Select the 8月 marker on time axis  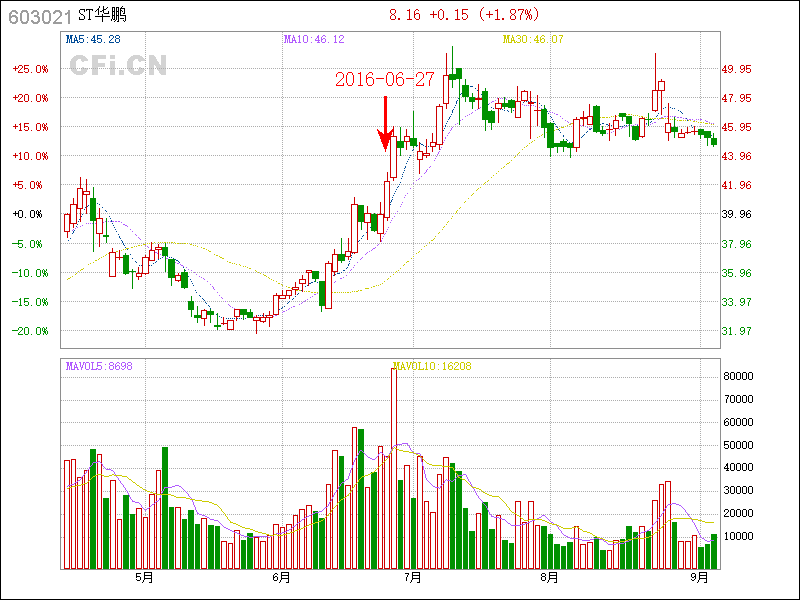[547, 577]
